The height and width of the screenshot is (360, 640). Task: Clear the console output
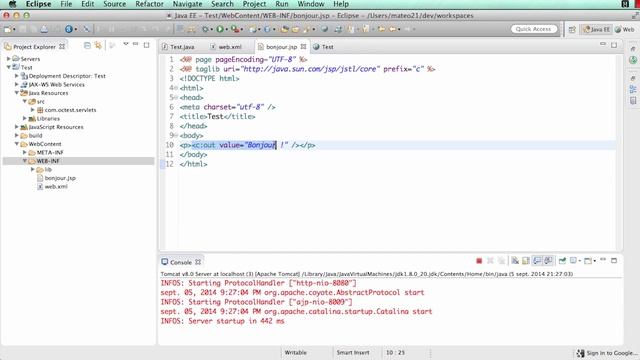coord(515,261)
